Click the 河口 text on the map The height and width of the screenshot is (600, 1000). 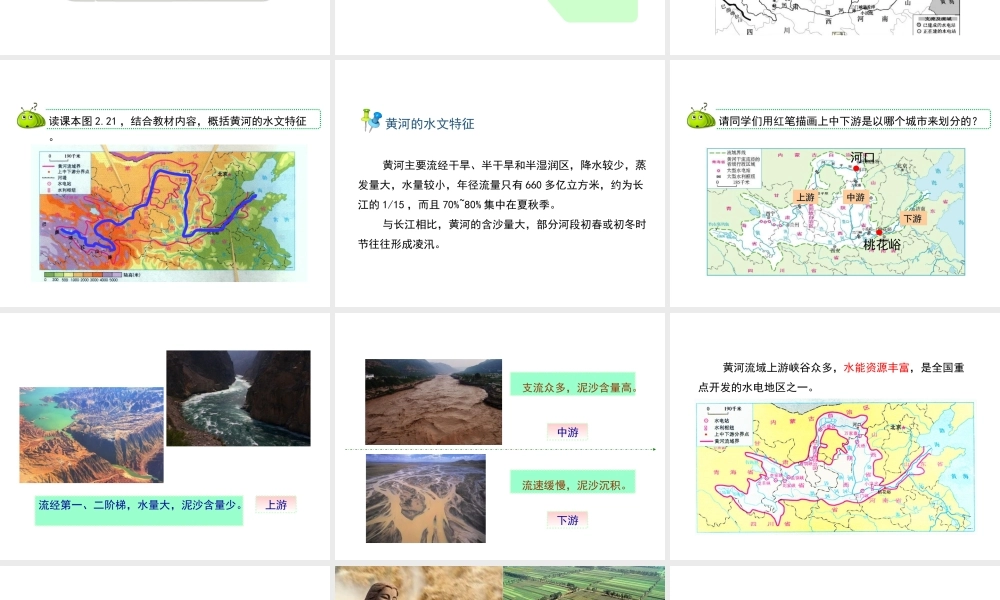point(863,157)
